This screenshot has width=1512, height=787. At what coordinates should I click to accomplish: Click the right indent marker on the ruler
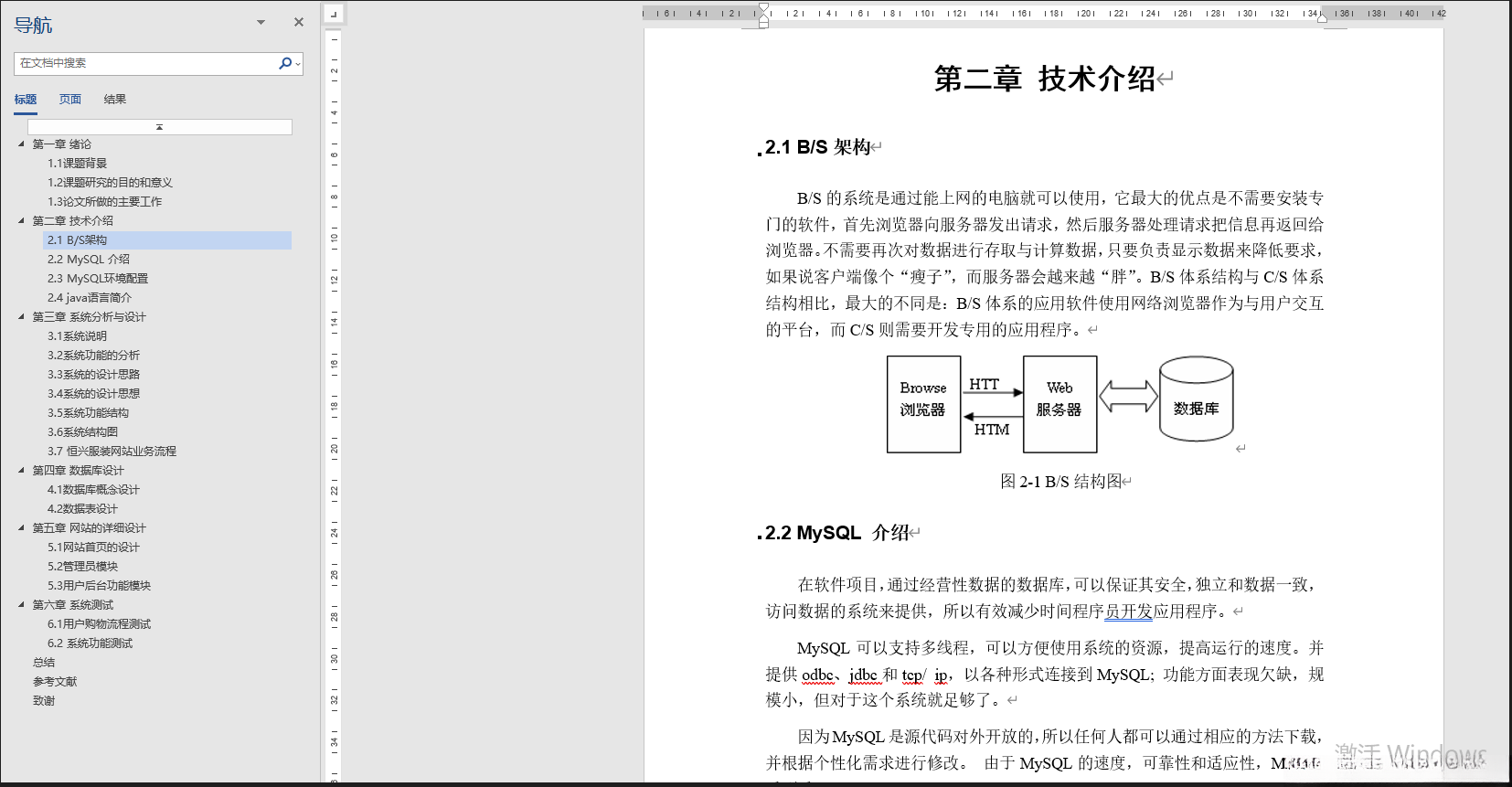[1322, 18]
